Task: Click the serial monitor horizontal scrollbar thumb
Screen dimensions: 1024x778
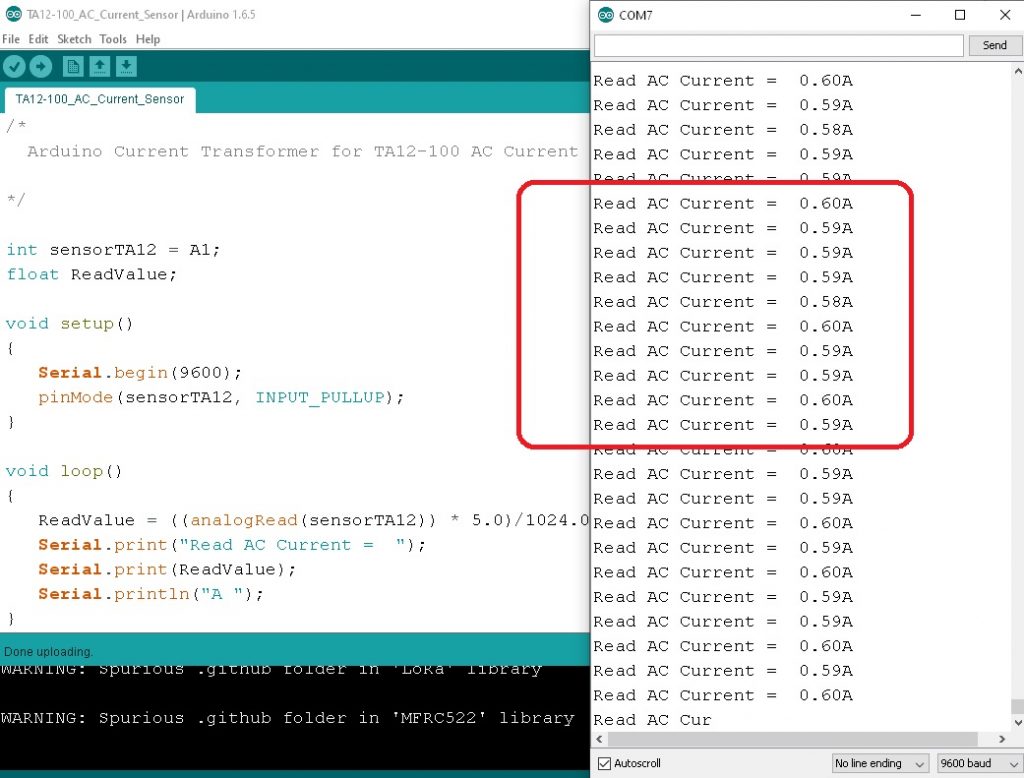Action: click(x=793, y=739)
